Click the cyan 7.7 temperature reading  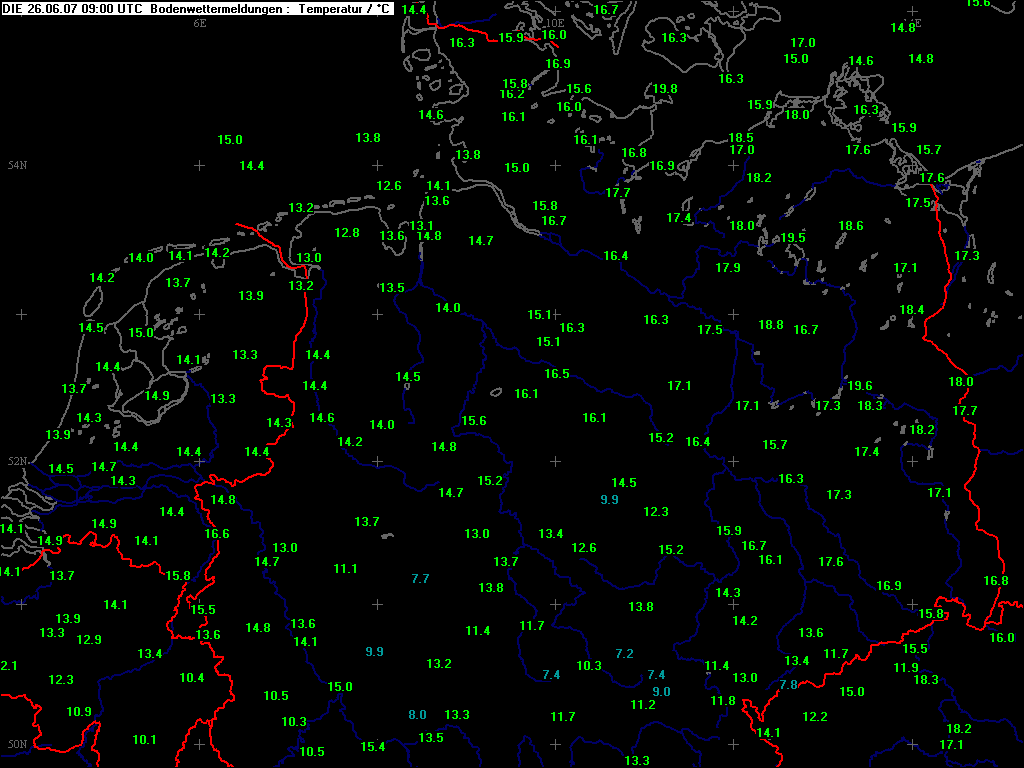[x=420, y=579]
